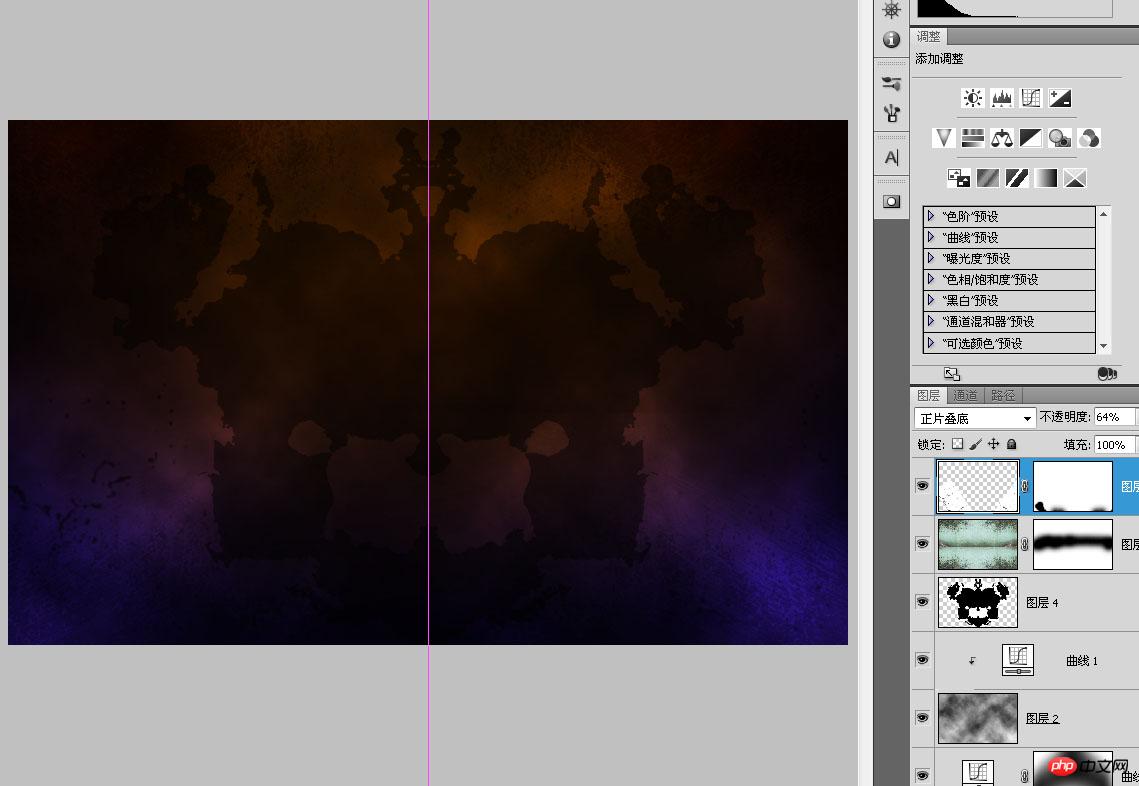Open the Character panel icon
The image size is (1139, 786).
(x=891, y=158)
